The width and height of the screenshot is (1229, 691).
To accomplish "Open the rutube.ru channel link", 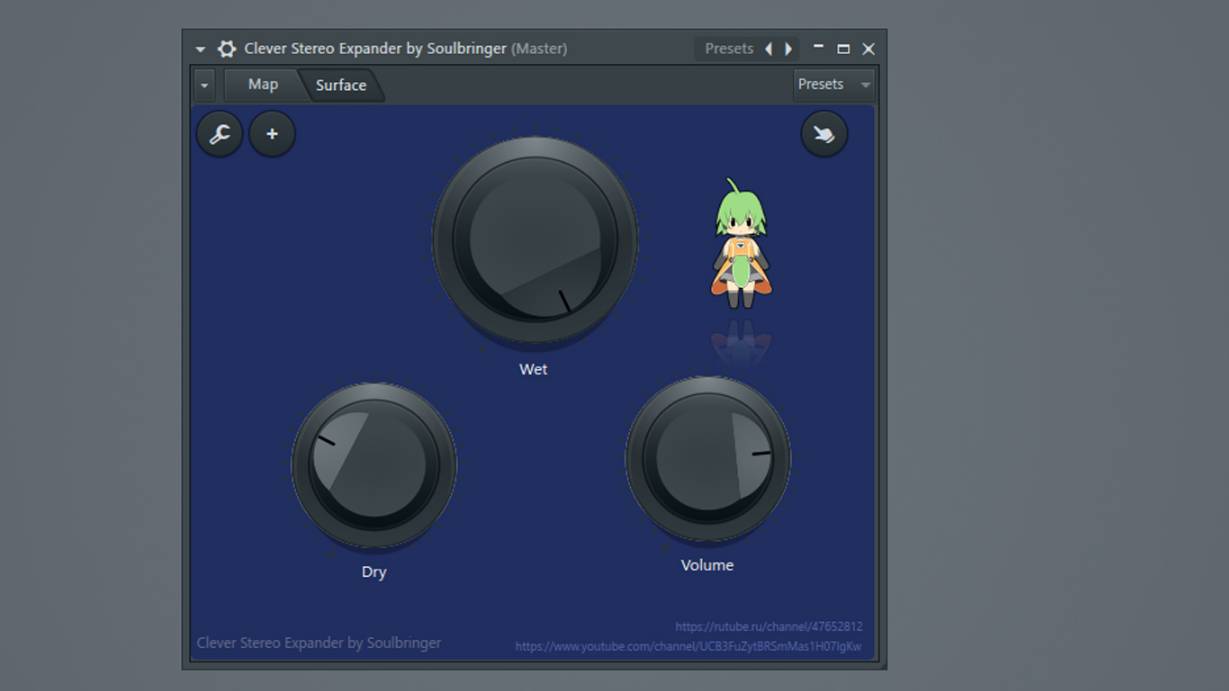I will (769, 627).
